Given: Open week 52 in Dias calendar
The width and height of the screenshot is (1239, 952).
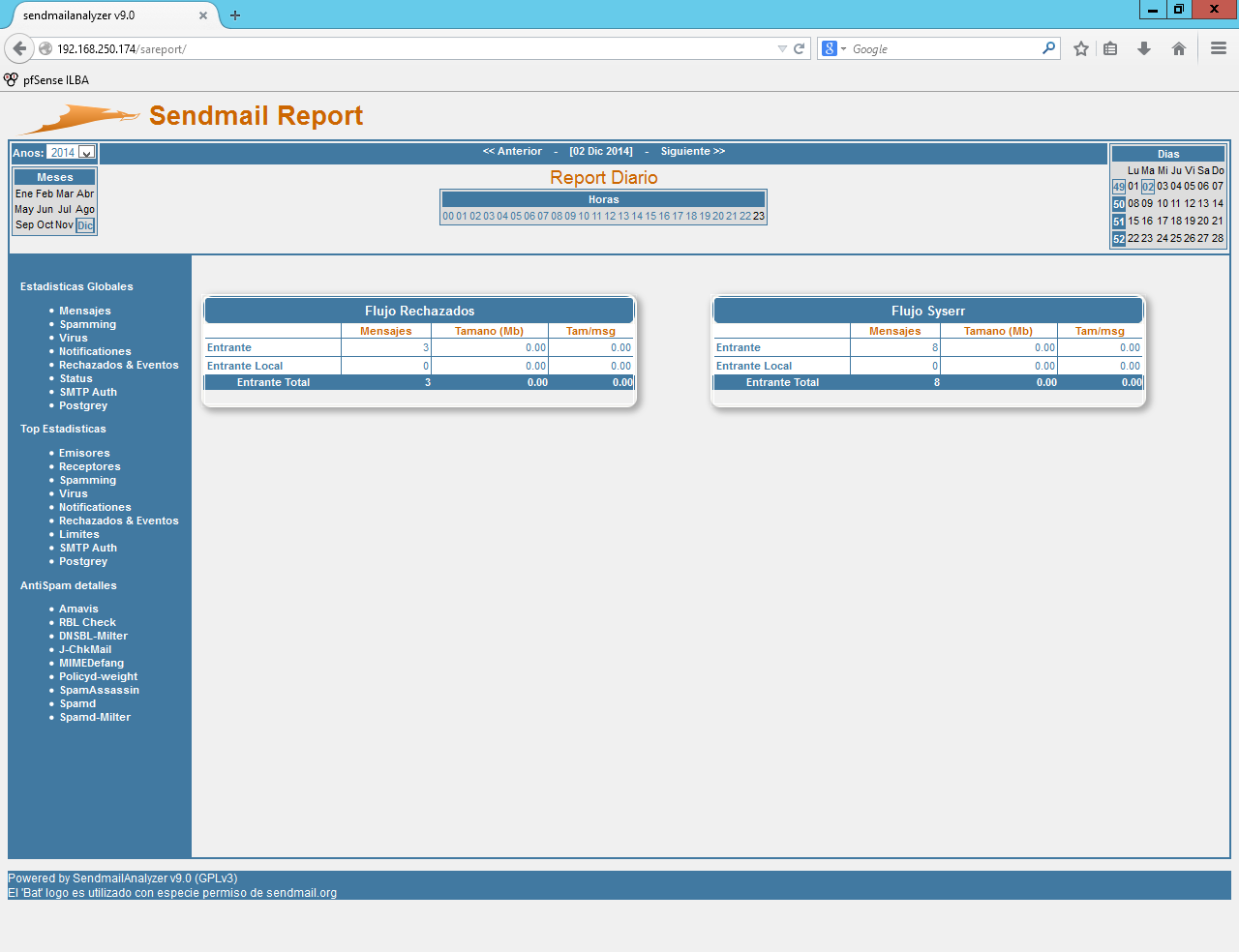Looking at the screenshot, I should pos(1119,239).
